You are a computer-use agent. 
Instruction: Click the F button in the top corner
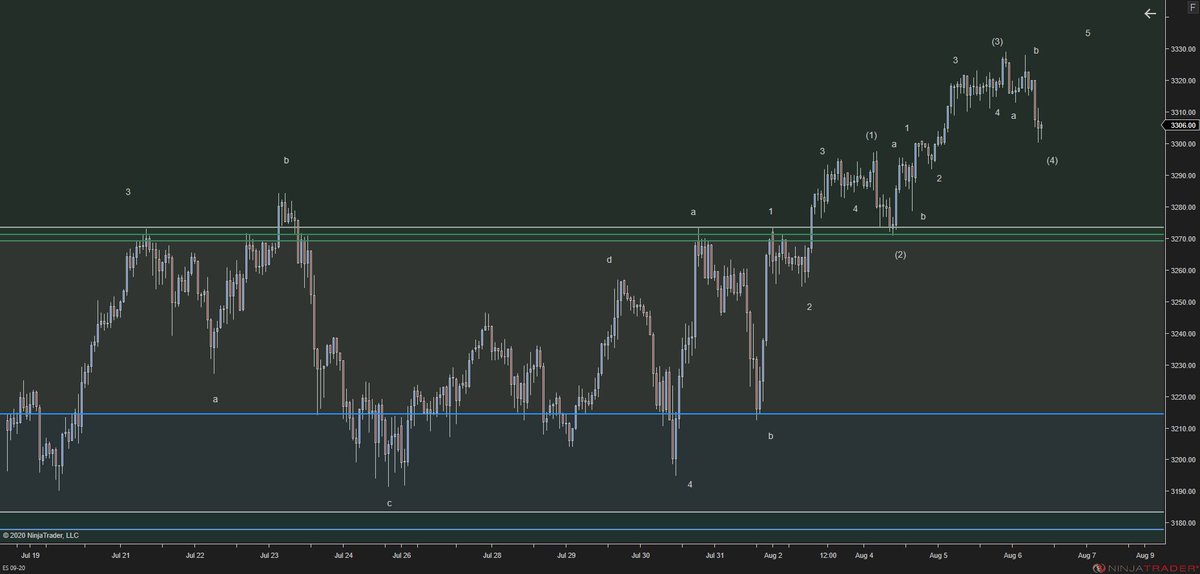point(1192,7)
